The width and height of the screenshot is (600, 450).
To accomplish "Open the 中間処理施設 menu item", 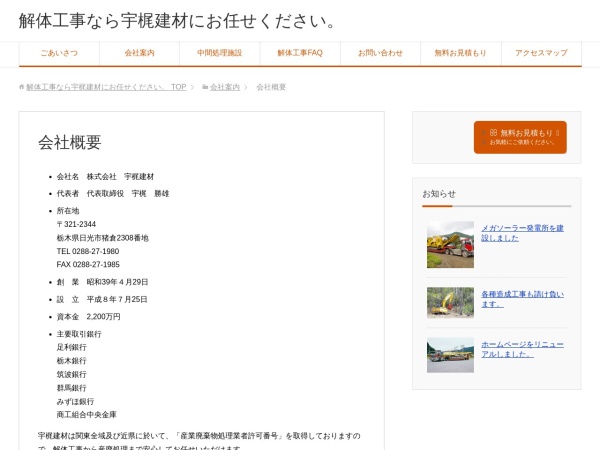I will 220,53.
